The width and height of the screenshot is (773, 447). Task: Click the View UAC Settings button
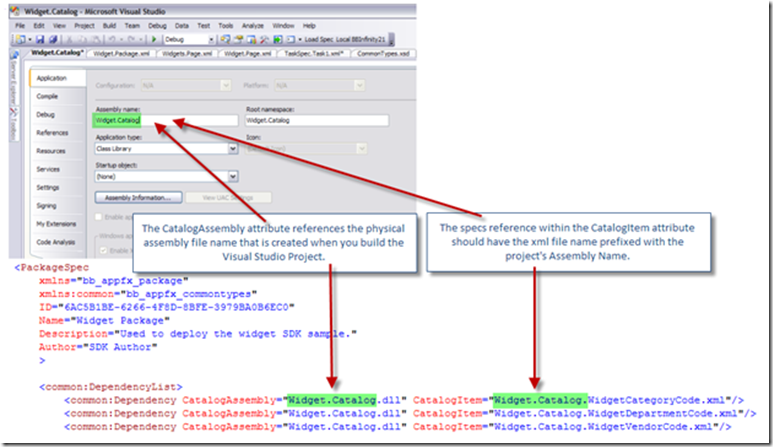click(228, 198)
